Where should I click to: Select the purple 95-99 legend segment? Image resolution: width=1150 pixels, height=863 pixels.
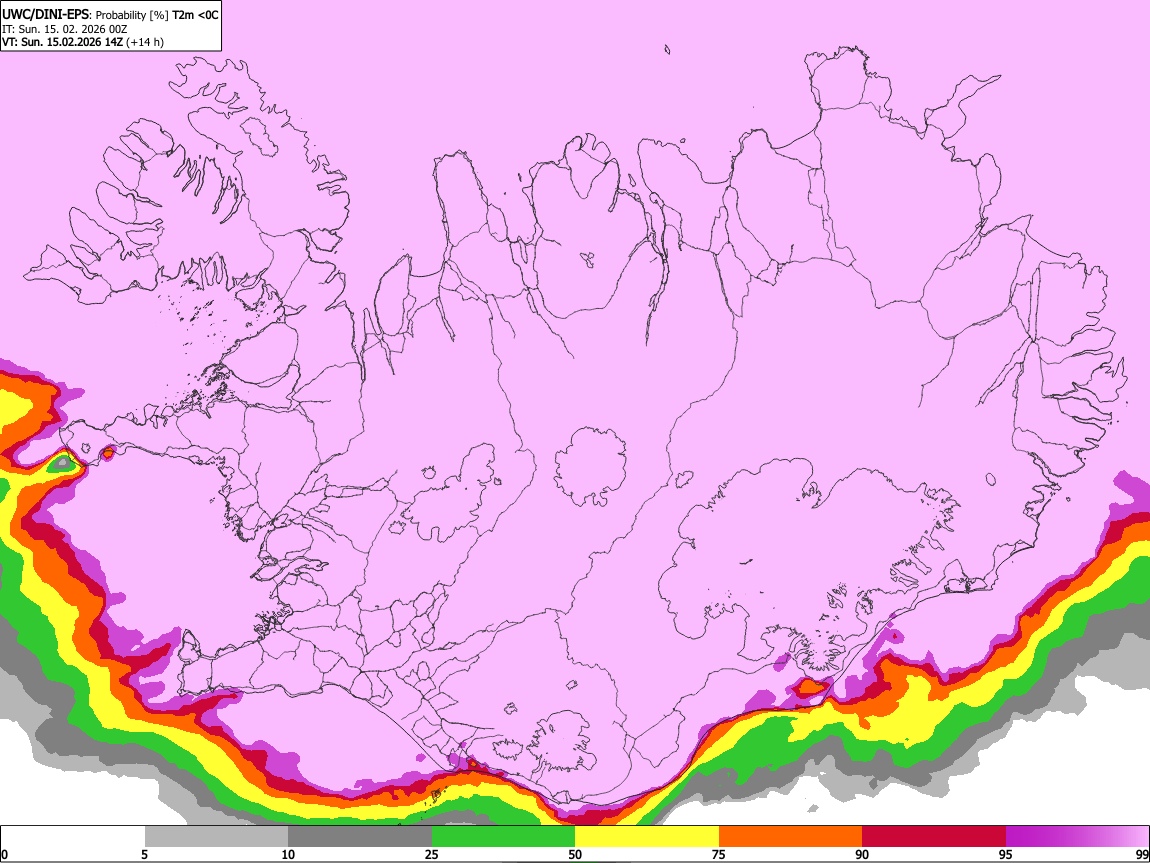tap(1077, 836)
